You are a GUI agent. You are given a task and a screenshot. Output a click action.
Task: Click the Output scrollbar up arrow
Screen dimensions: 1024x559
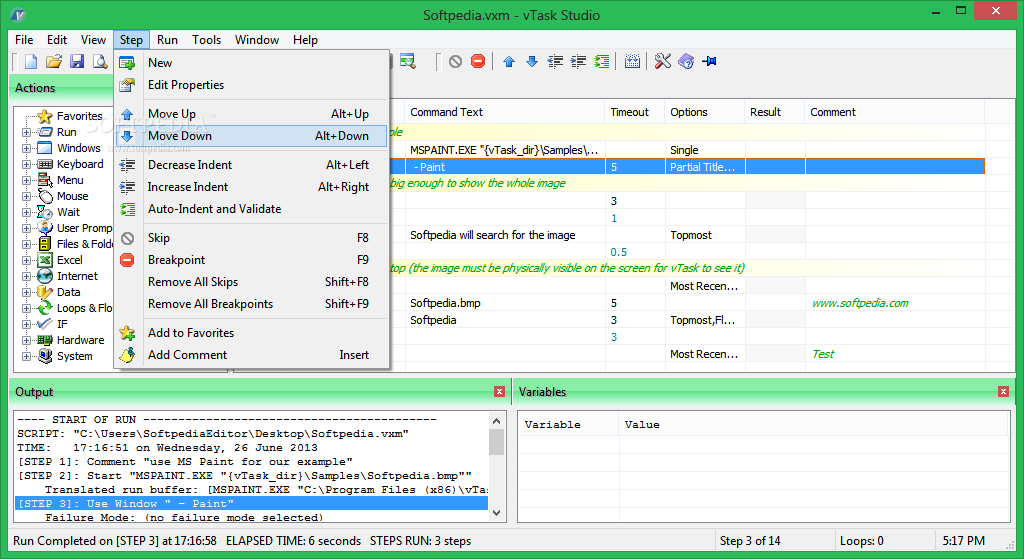tap(496, 422)
